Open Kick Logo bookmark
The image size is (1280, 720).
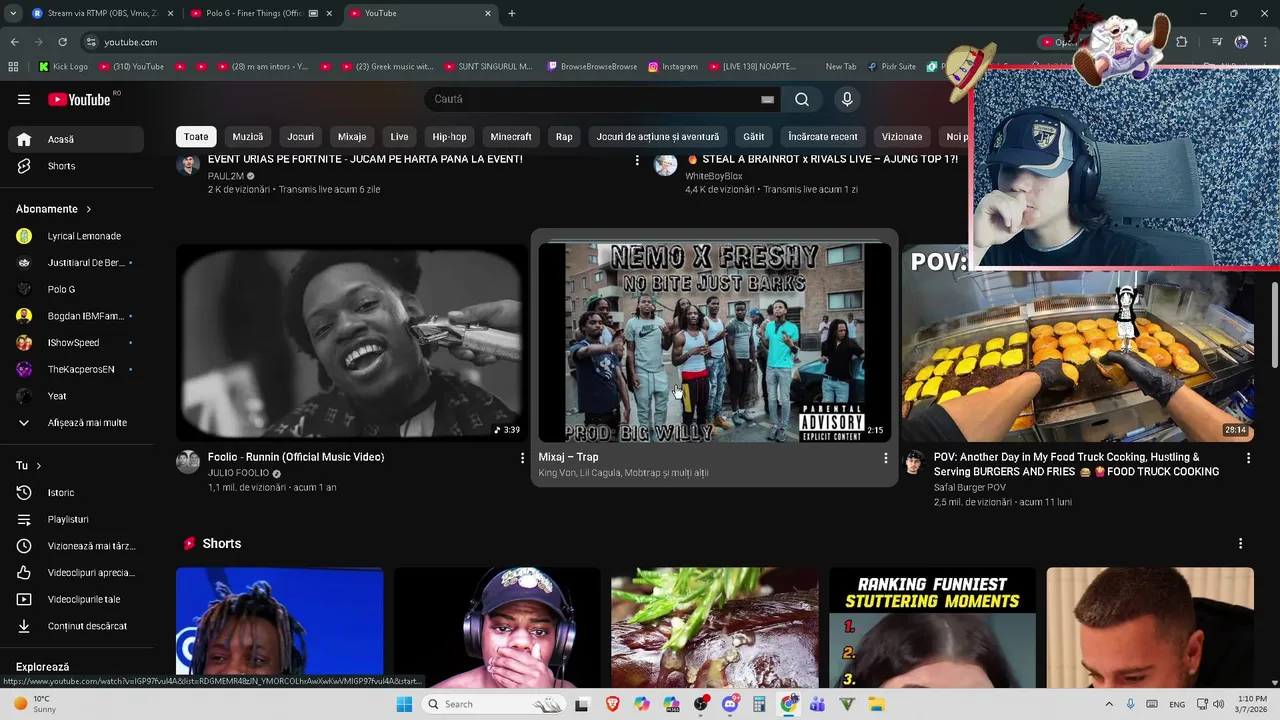pos(63,67)
